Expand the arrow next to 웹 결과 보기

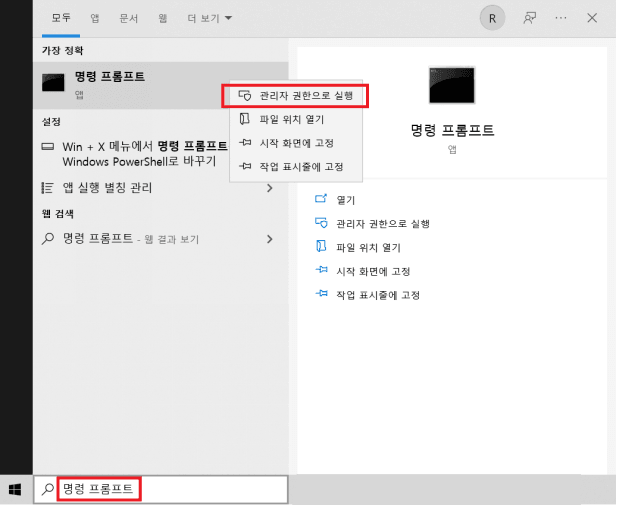click(x=270, y=239)
